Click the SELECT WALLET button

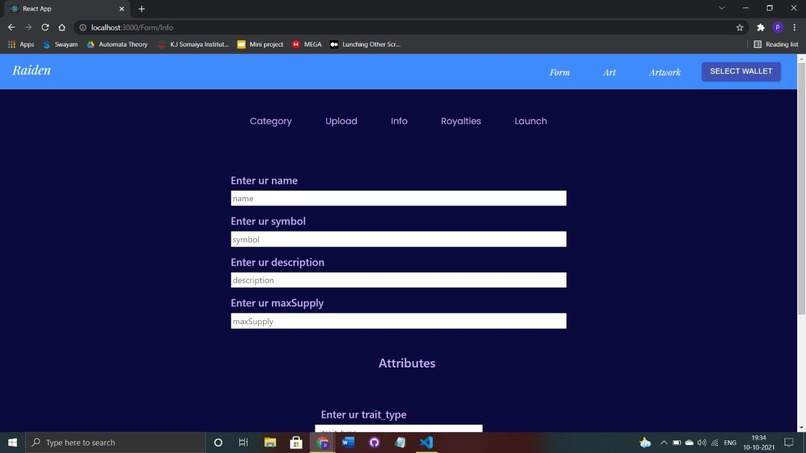tap(741, 71)
